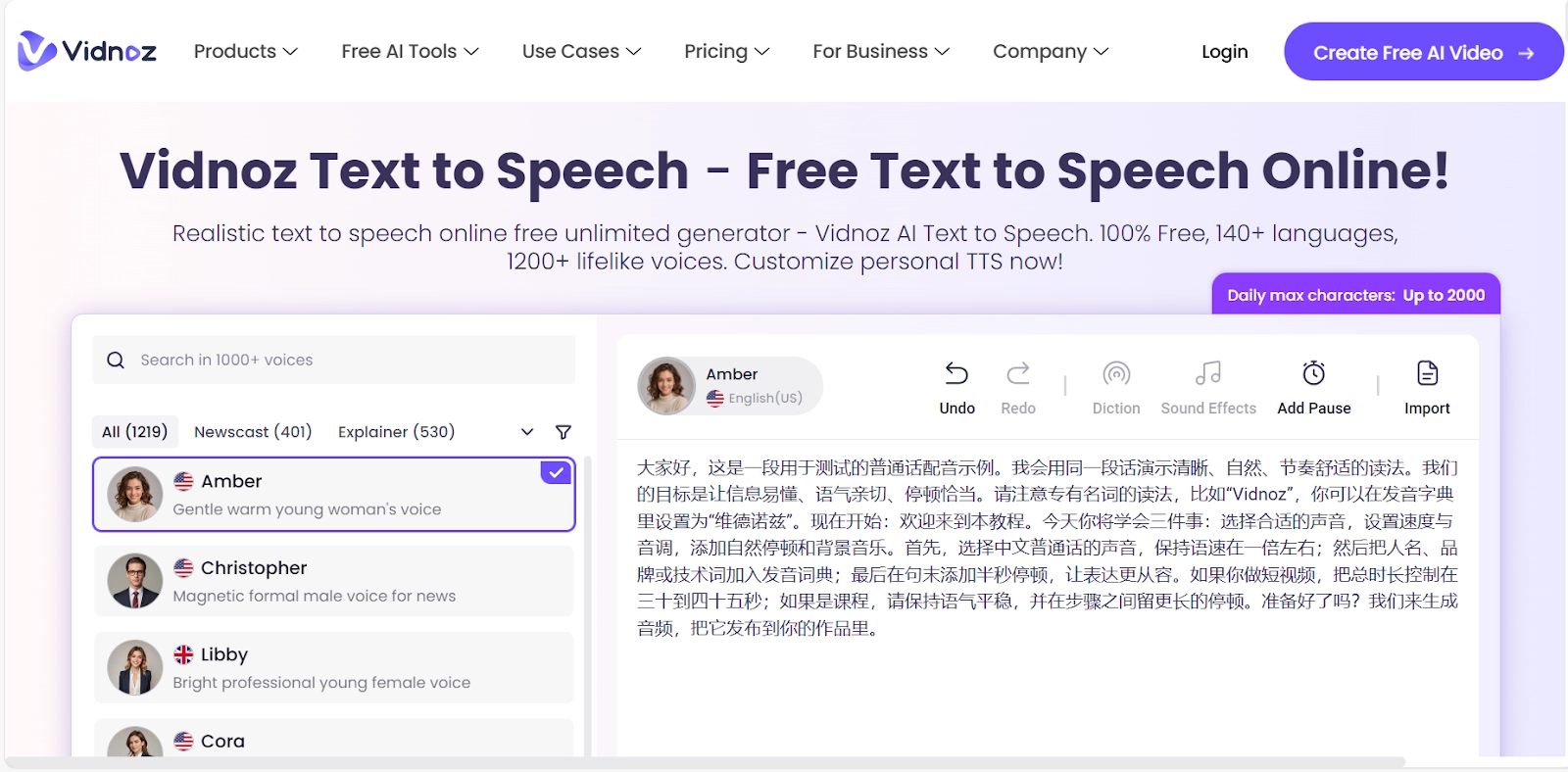Click Libby's avatar photo
The image size is (1568, 772).
tap(135, 667)
